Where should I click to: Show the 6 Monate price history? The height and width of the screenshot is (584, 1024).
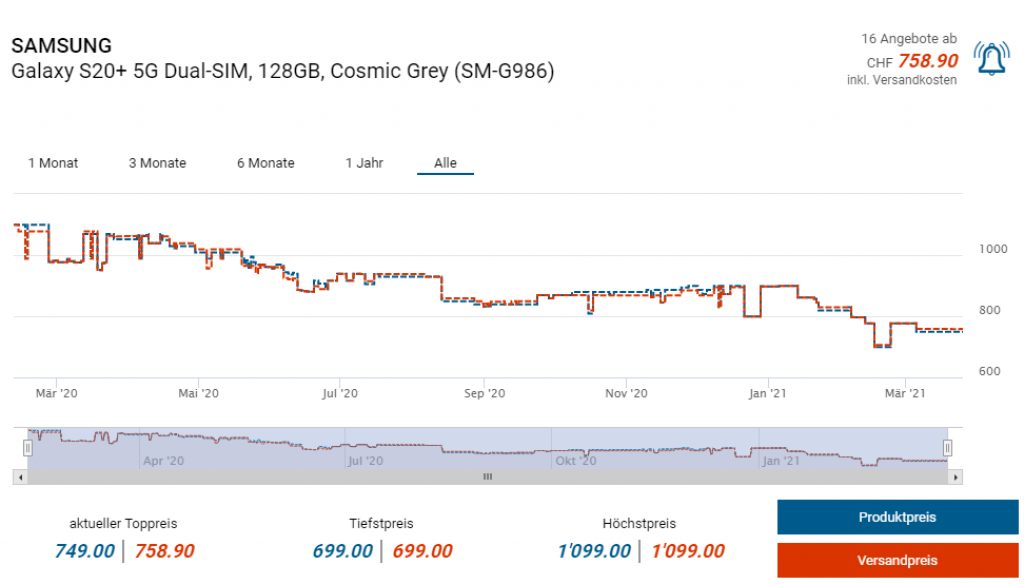click(x=265, y=163)
